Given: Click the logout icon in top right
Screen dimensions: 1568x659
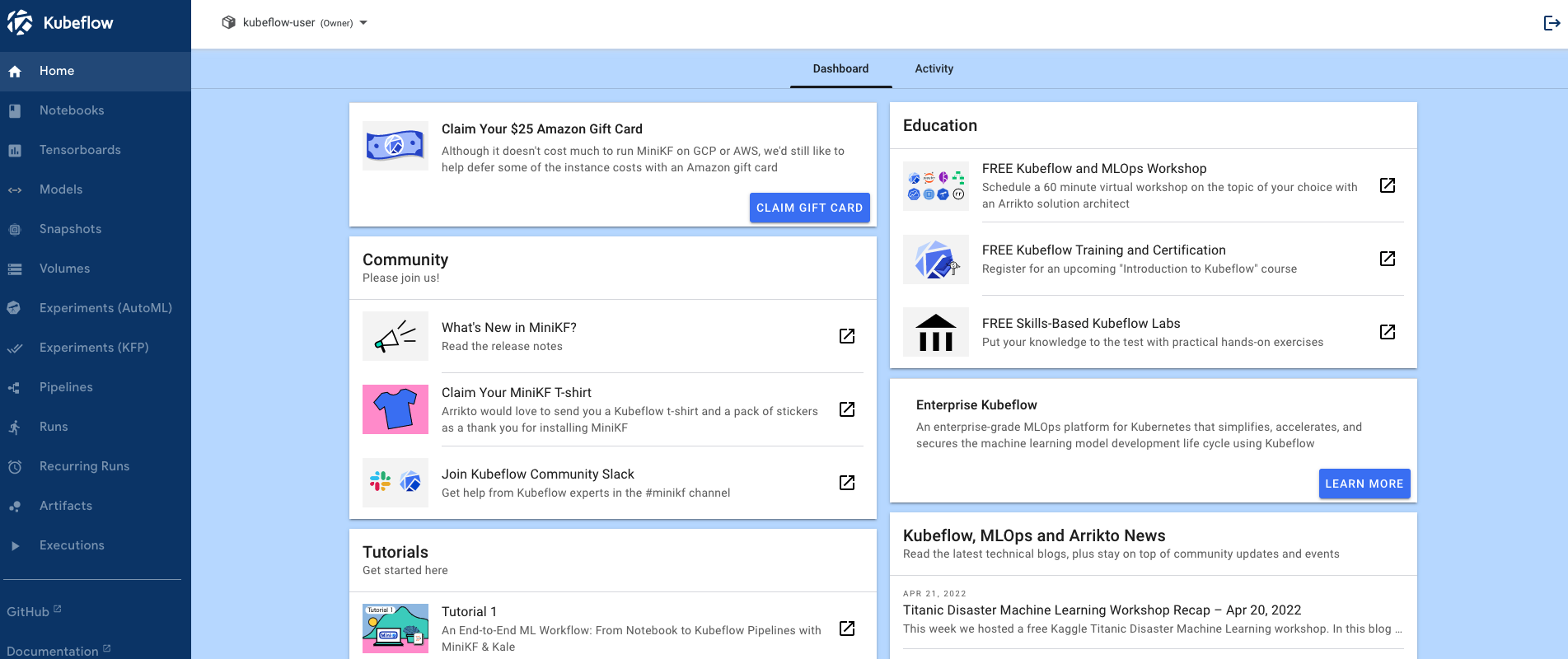Looking at the screenshot, I should [x=1551, y=23].
